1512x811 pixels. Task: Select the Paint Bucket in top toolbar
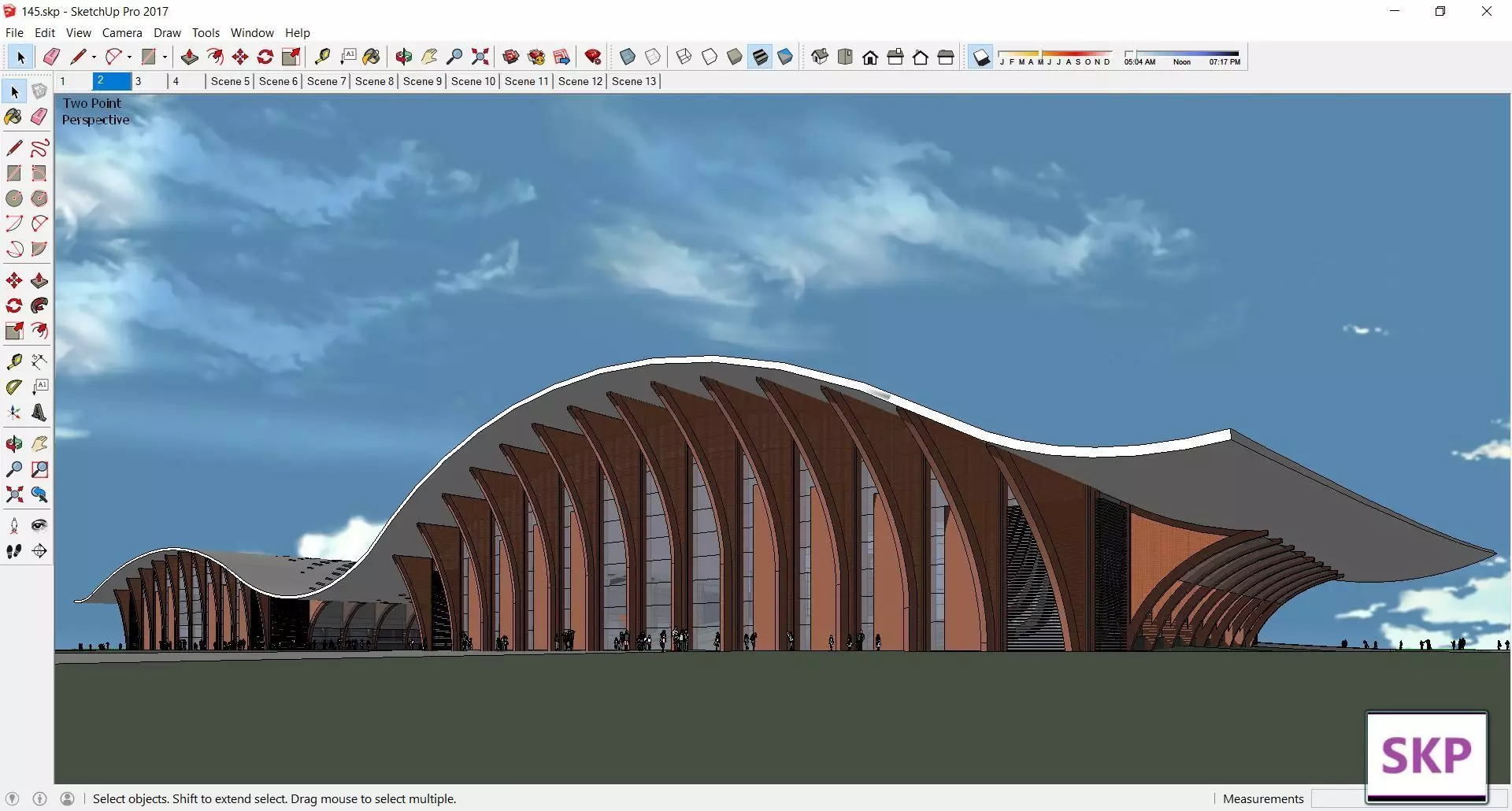[372, 57]
